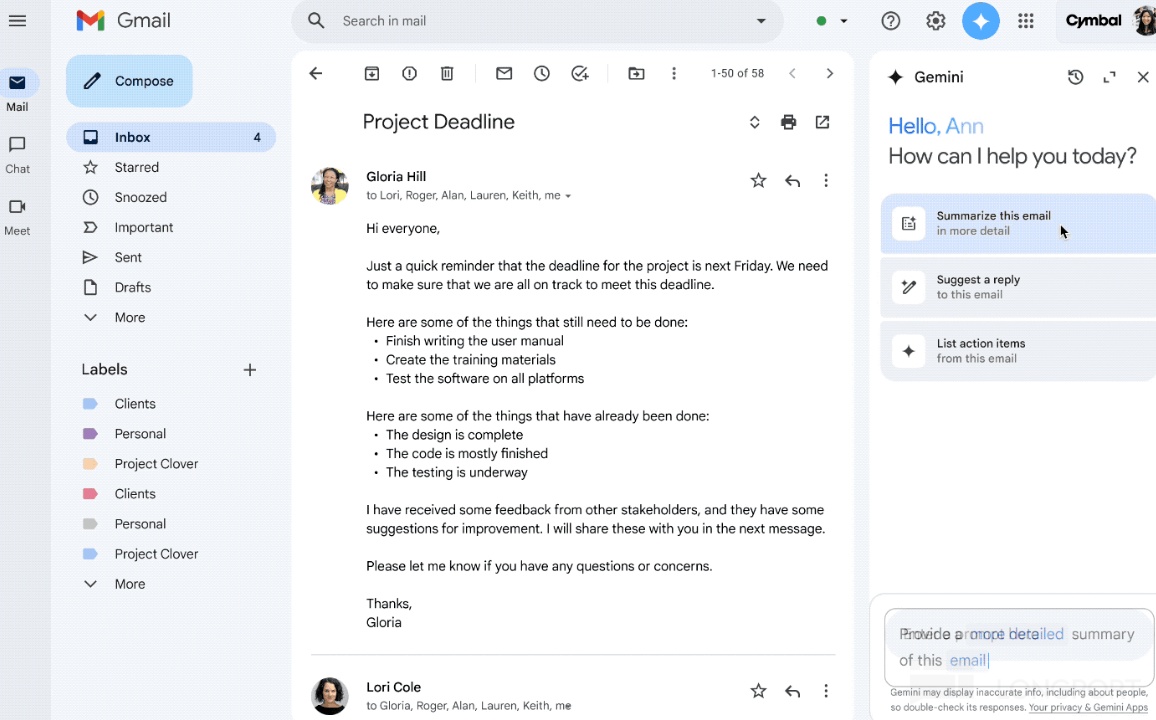Image resolution: width=1156 pixels, height=720 pixels.
Task: Report this email as spam
Action: click(x=409, y=74)
